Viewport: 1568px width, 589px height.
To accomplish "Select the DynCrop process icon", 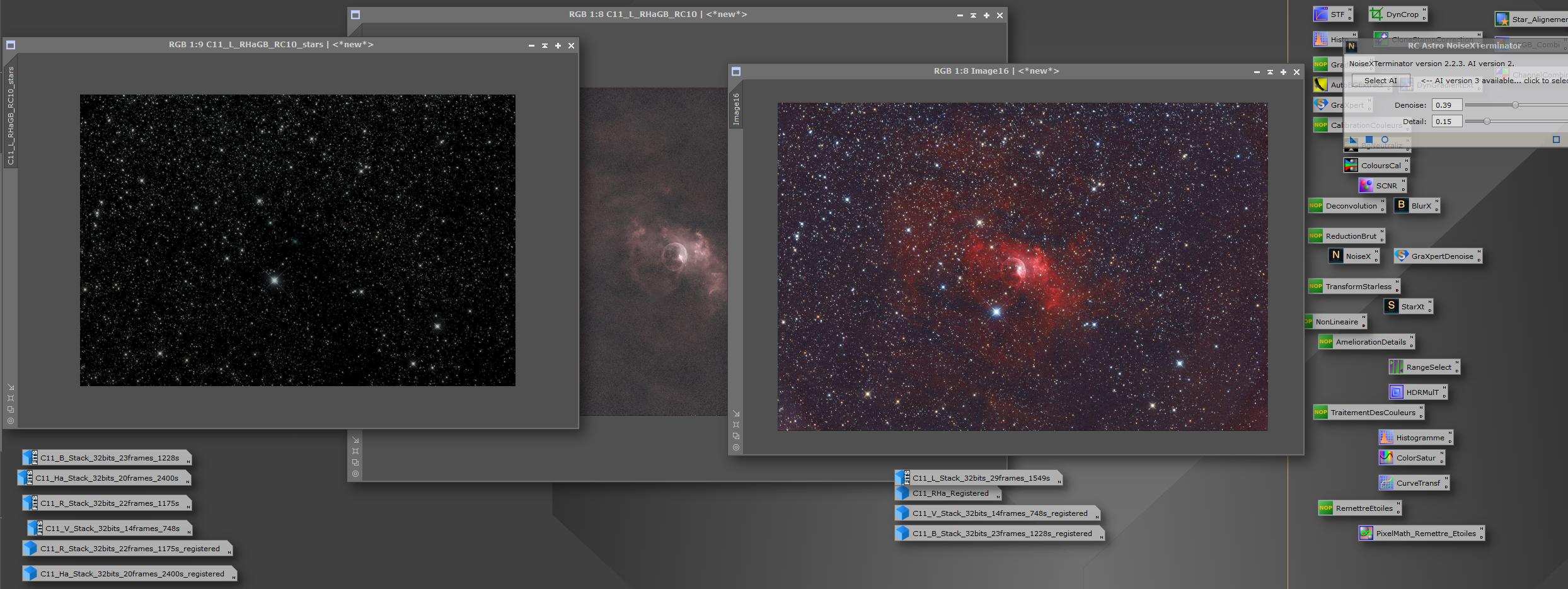I will [1397, 14].
